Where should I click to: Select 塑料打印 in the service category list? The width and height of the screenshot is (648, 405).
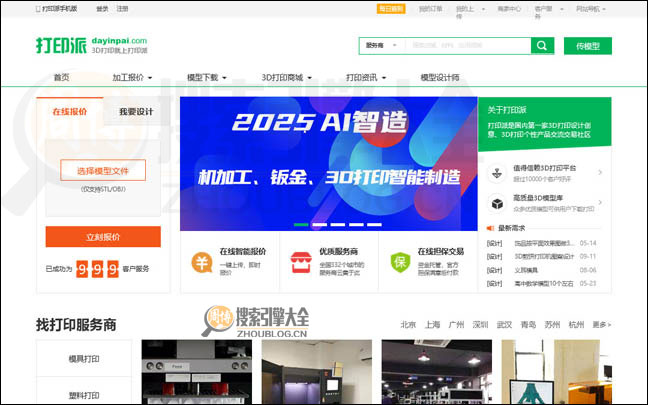[x=84, y=395]
